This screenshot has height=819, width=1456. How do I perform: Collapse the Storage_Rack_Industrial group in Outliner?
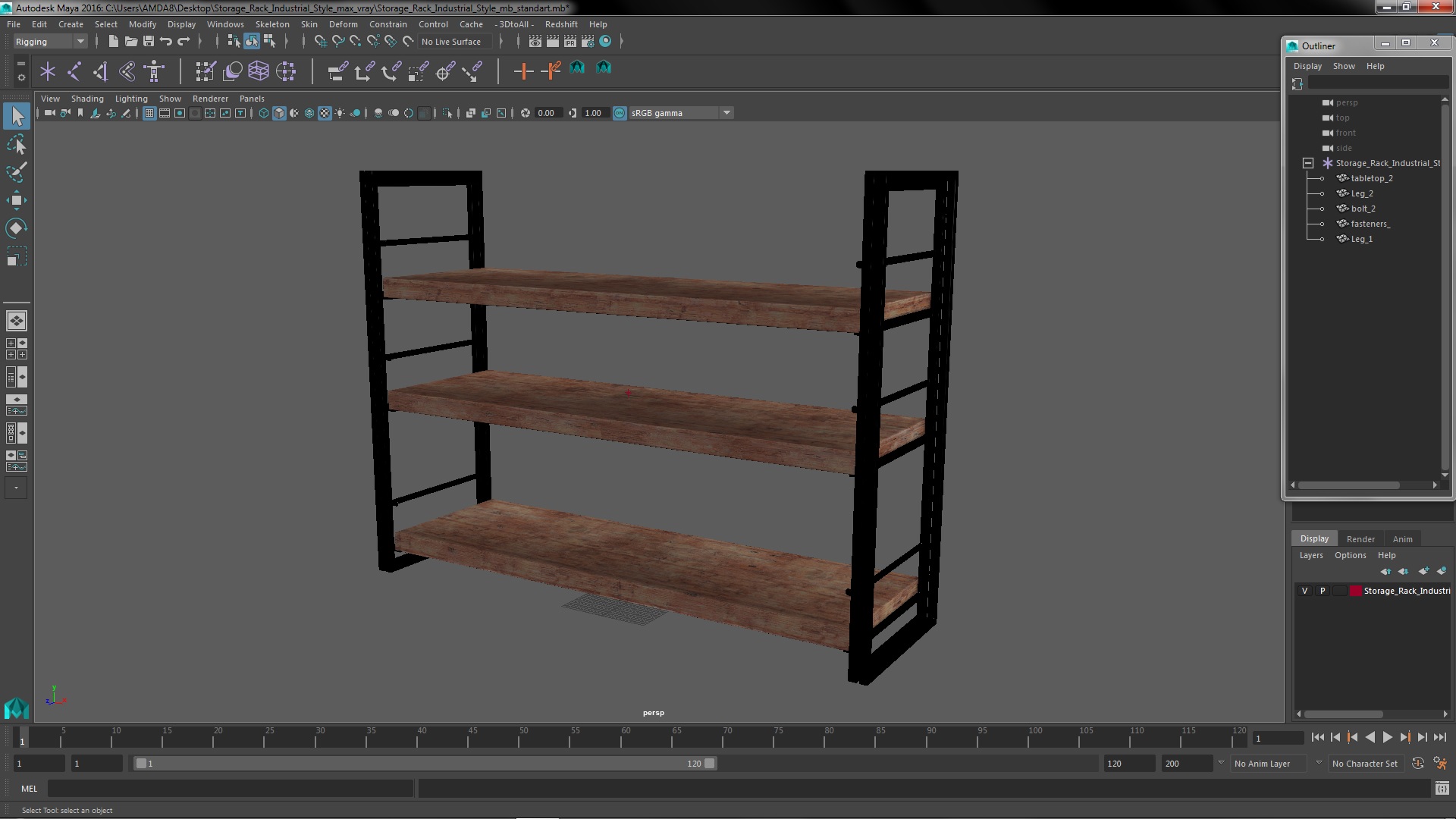(1308, 163)
